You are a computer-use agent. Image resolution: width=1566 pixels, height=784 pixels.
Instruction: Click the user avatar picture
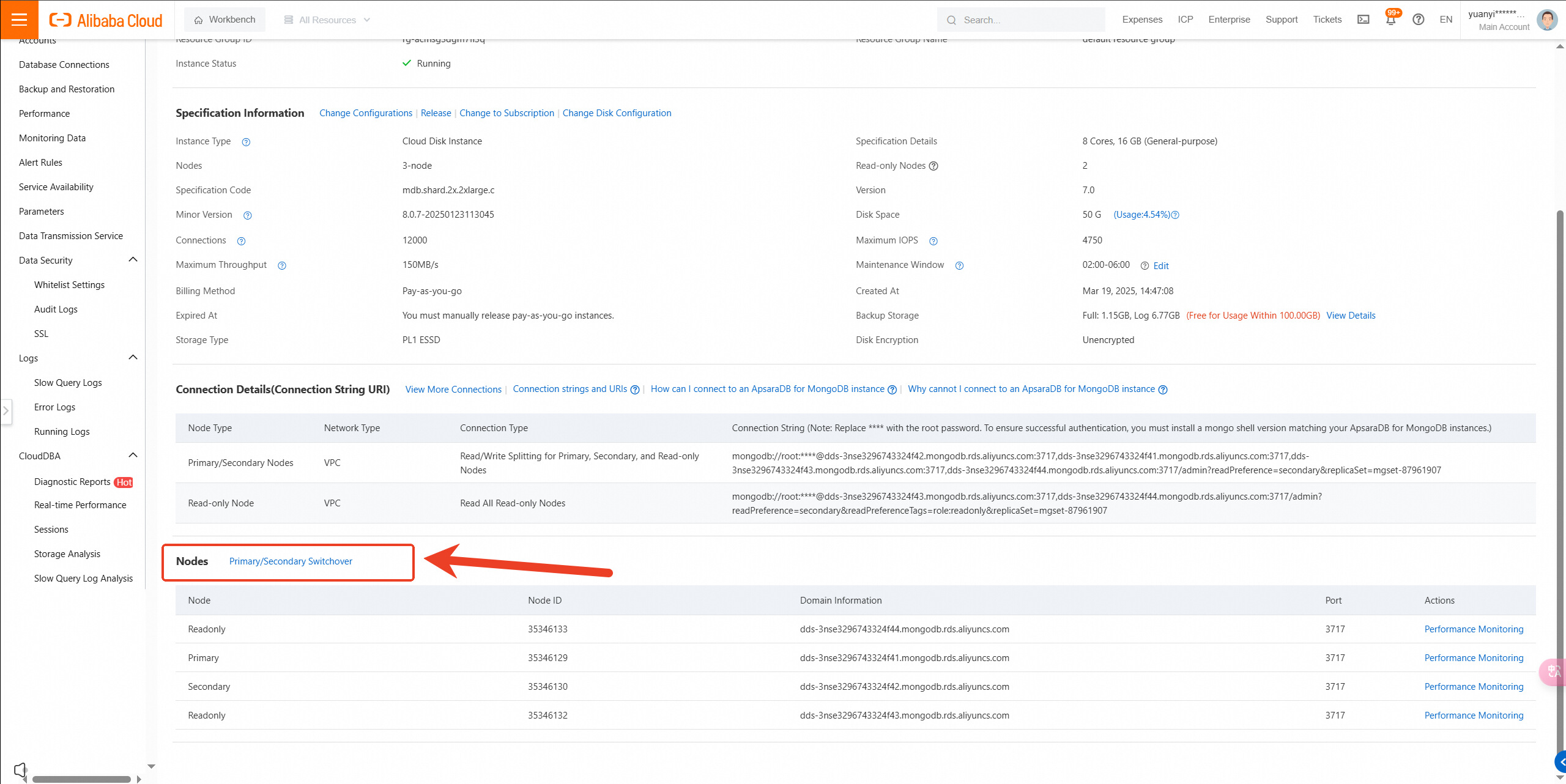[x=1547, y=20]
